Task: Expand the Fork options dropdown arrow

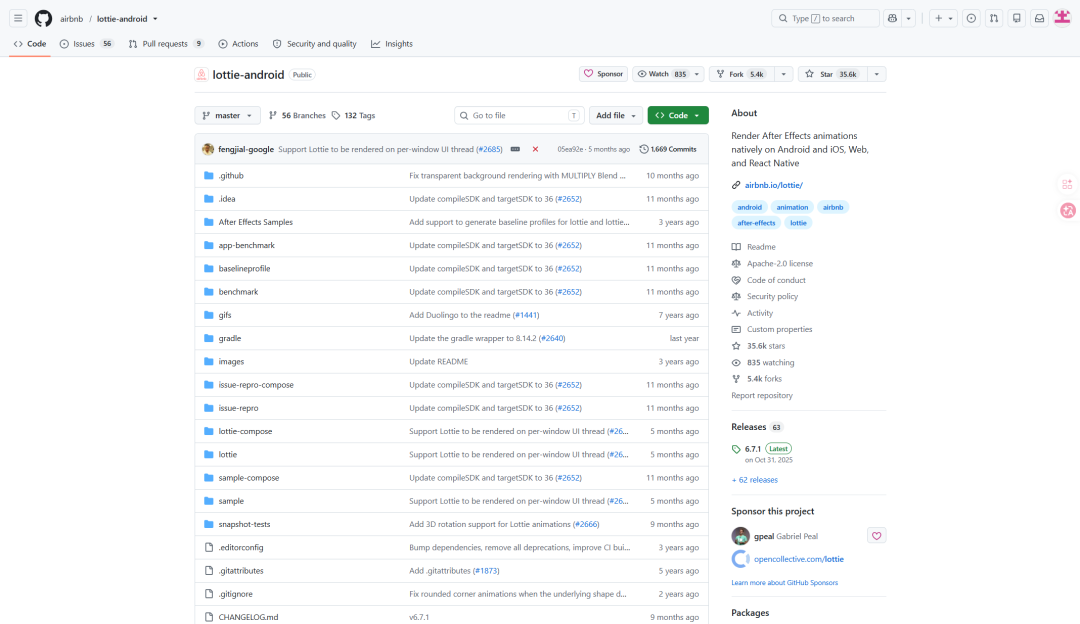Action: [784, 74]
